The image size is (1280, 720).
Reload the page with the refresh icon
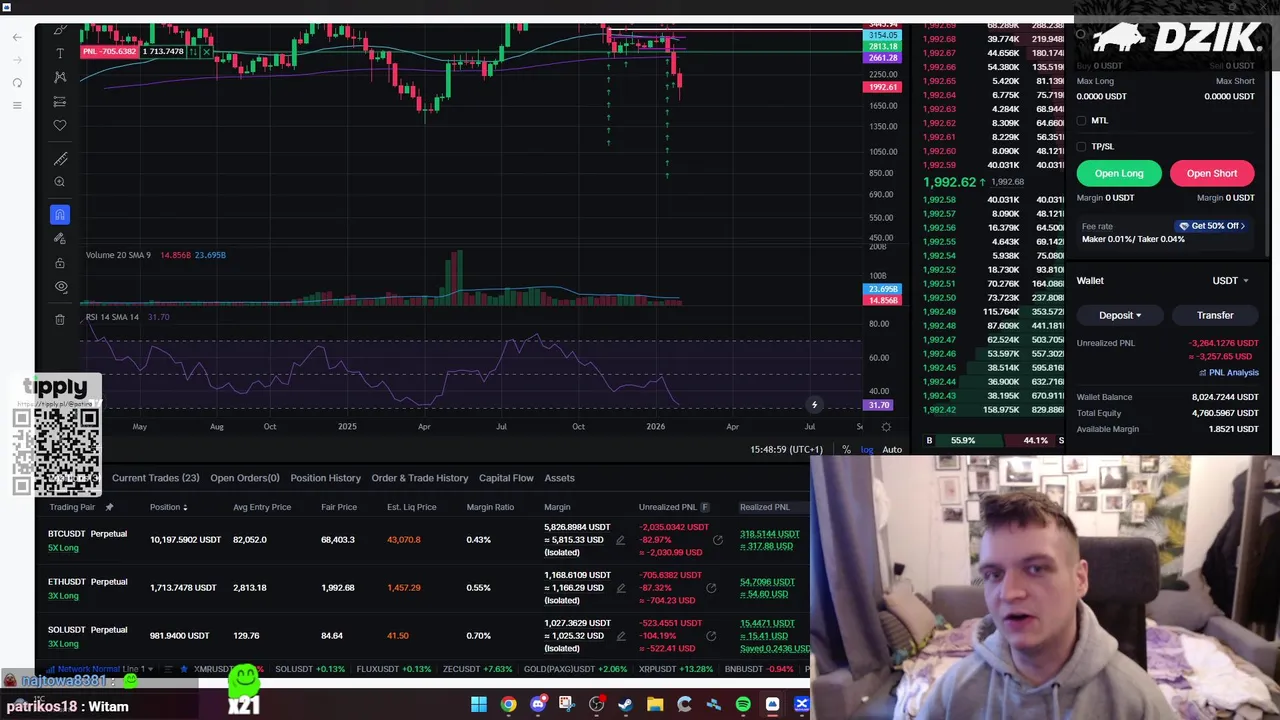[17, 82]
